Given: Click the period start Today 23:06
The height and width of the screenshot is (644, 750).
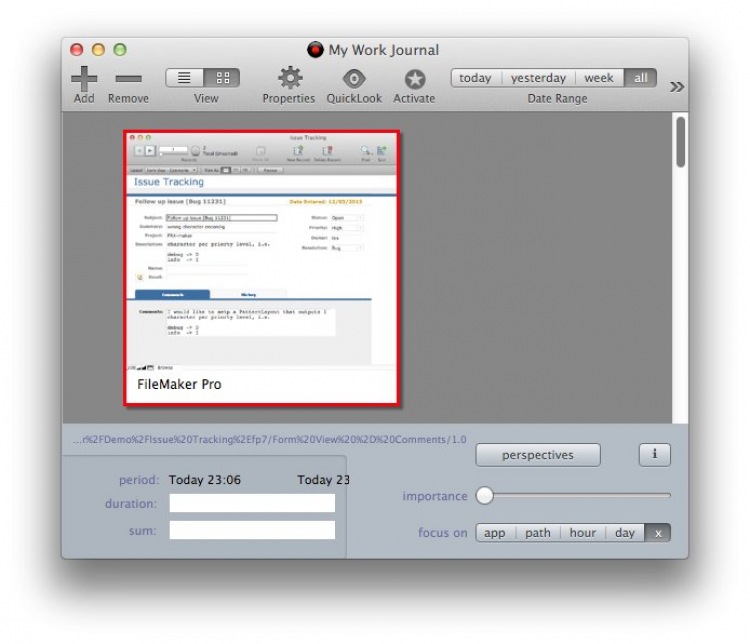Looking at the screenshot, I should [205, 480].
